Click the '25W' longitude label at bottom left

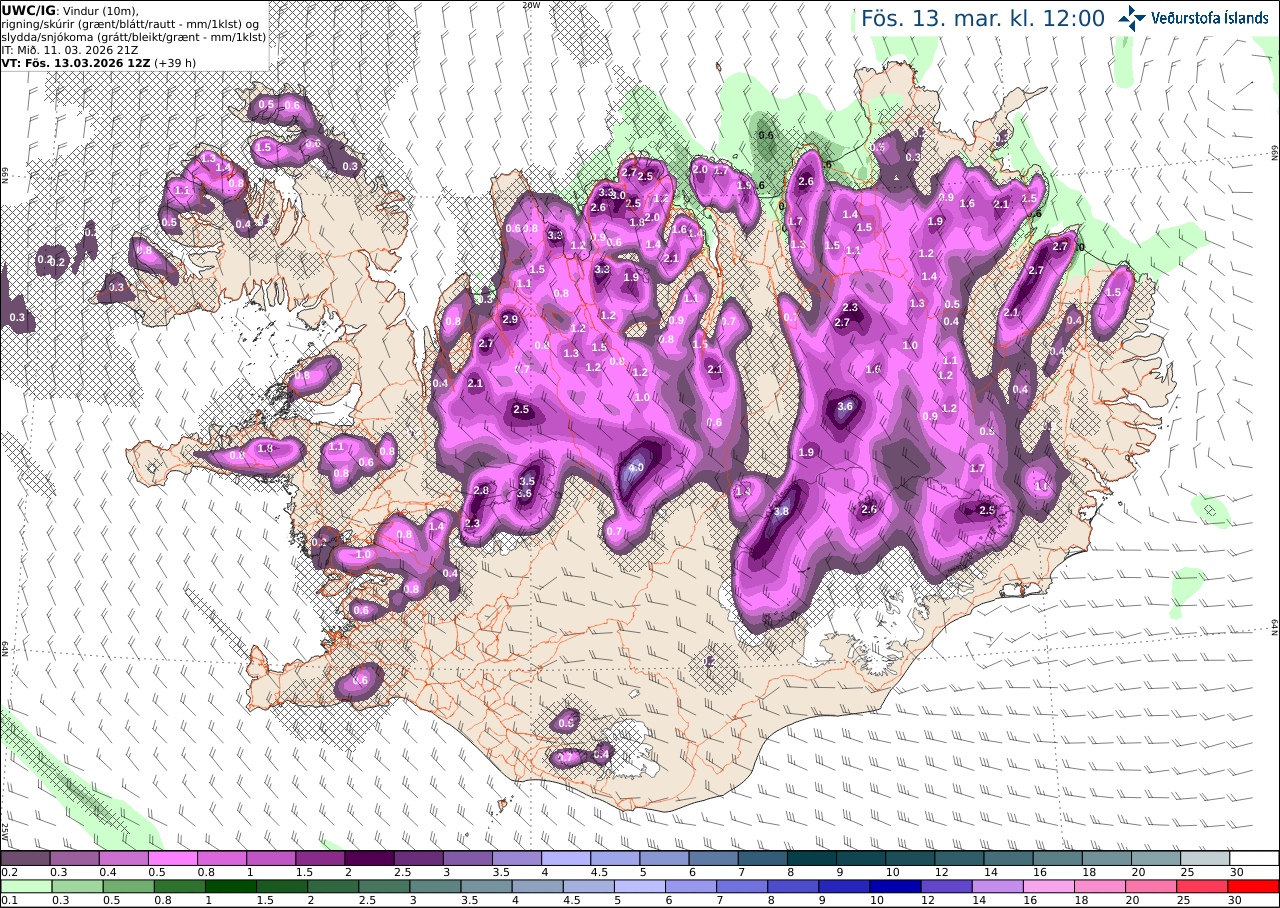5,830
